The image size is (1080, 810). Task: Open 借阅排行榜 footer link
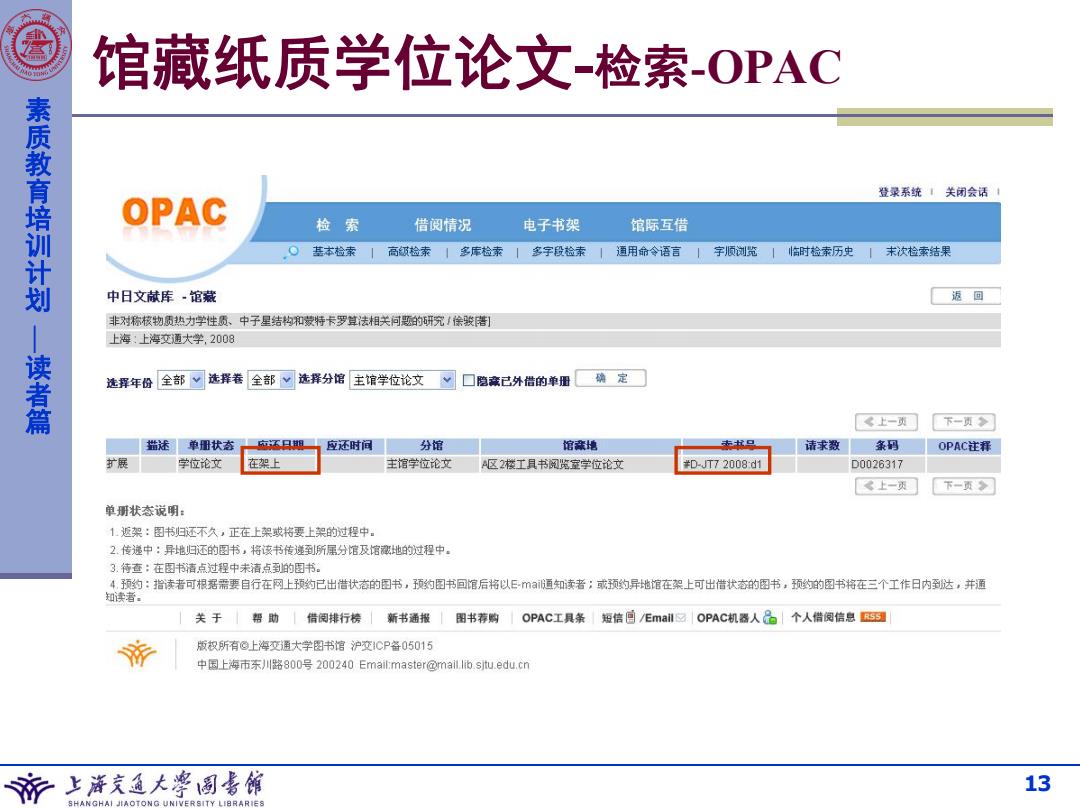point(334,618)
